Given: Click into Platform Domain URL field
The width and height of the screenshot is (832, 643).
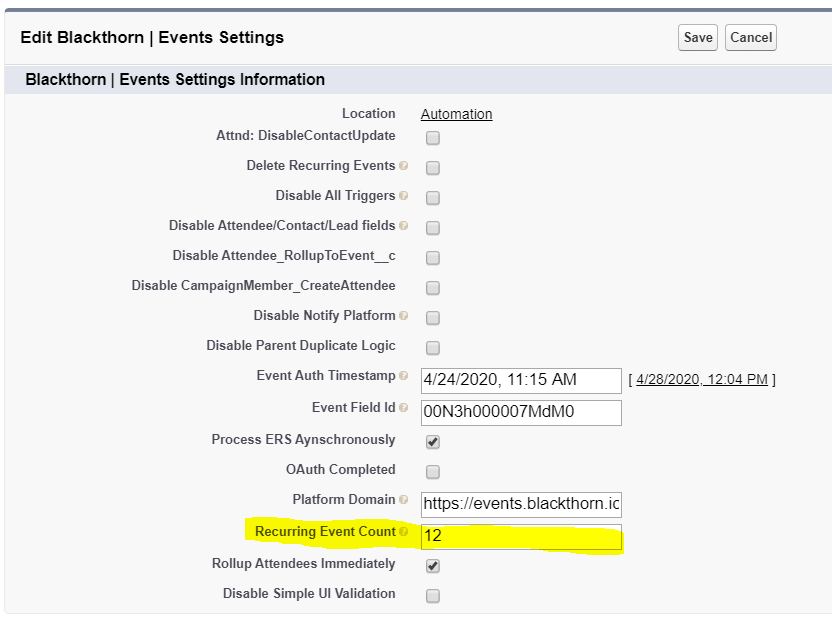Looking at the screenshot, I should click(x=521, y=505).
